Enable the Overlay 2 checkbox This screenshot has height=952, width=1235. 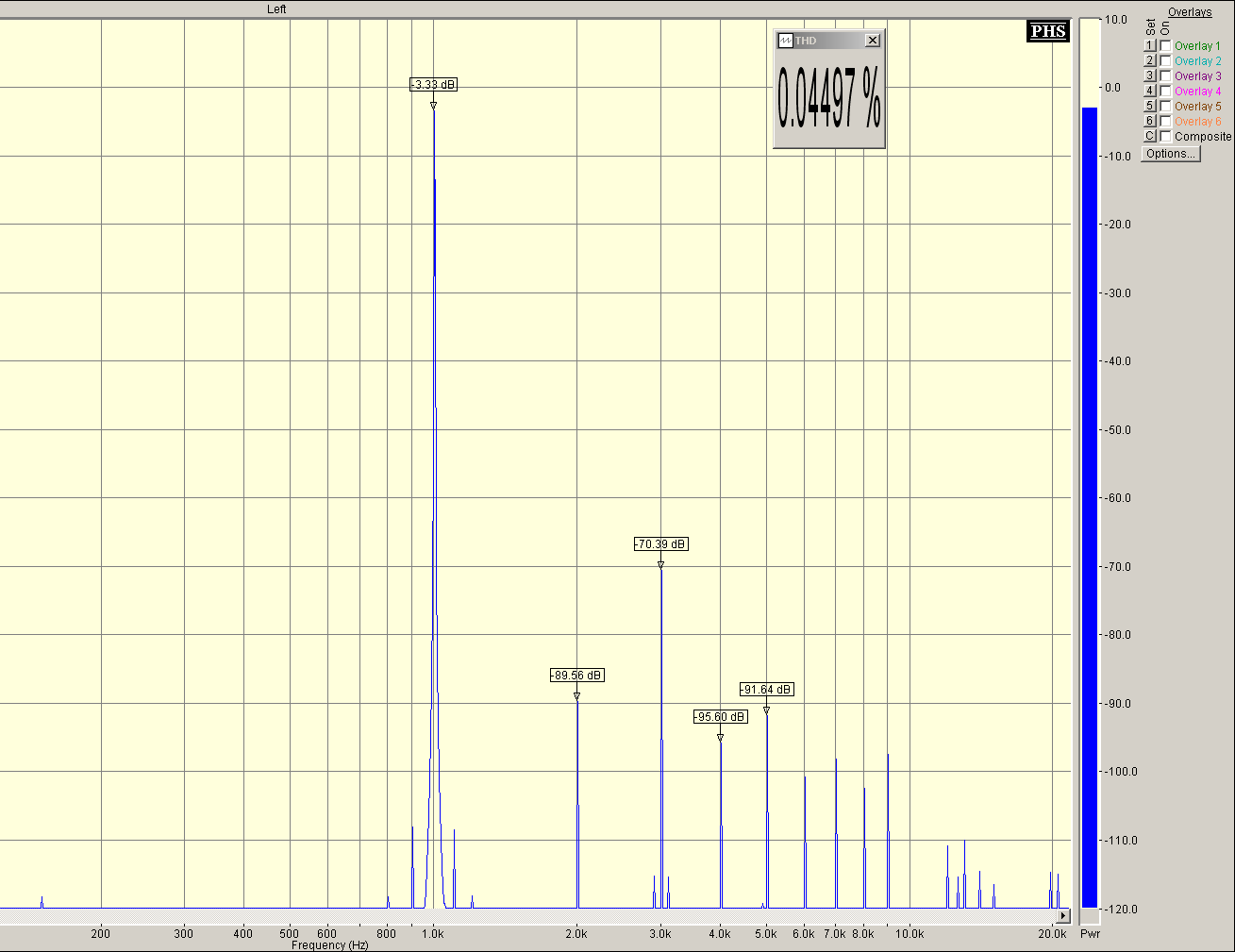pos(1166,60)
